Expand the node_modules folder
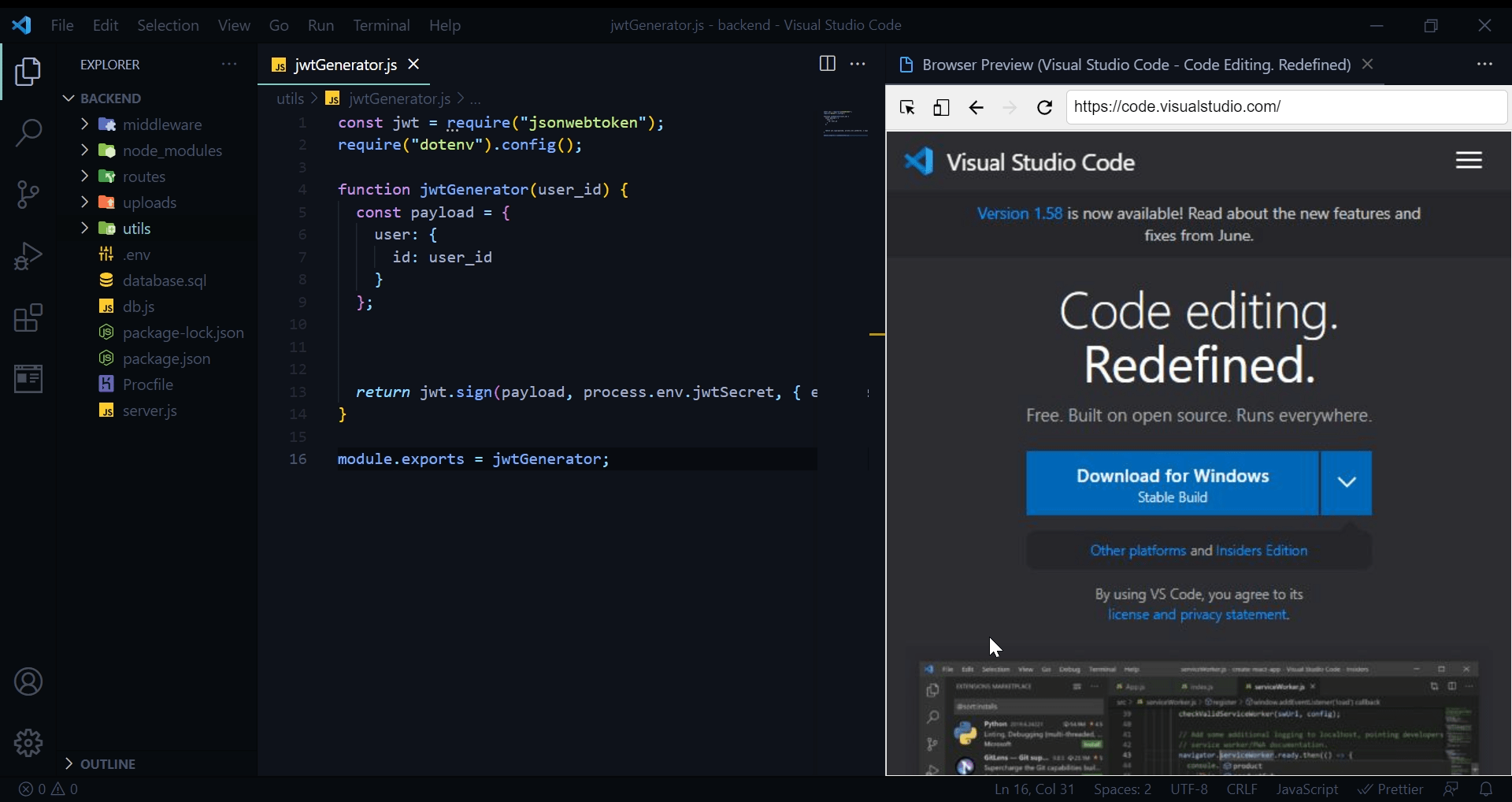 point(84,150)
